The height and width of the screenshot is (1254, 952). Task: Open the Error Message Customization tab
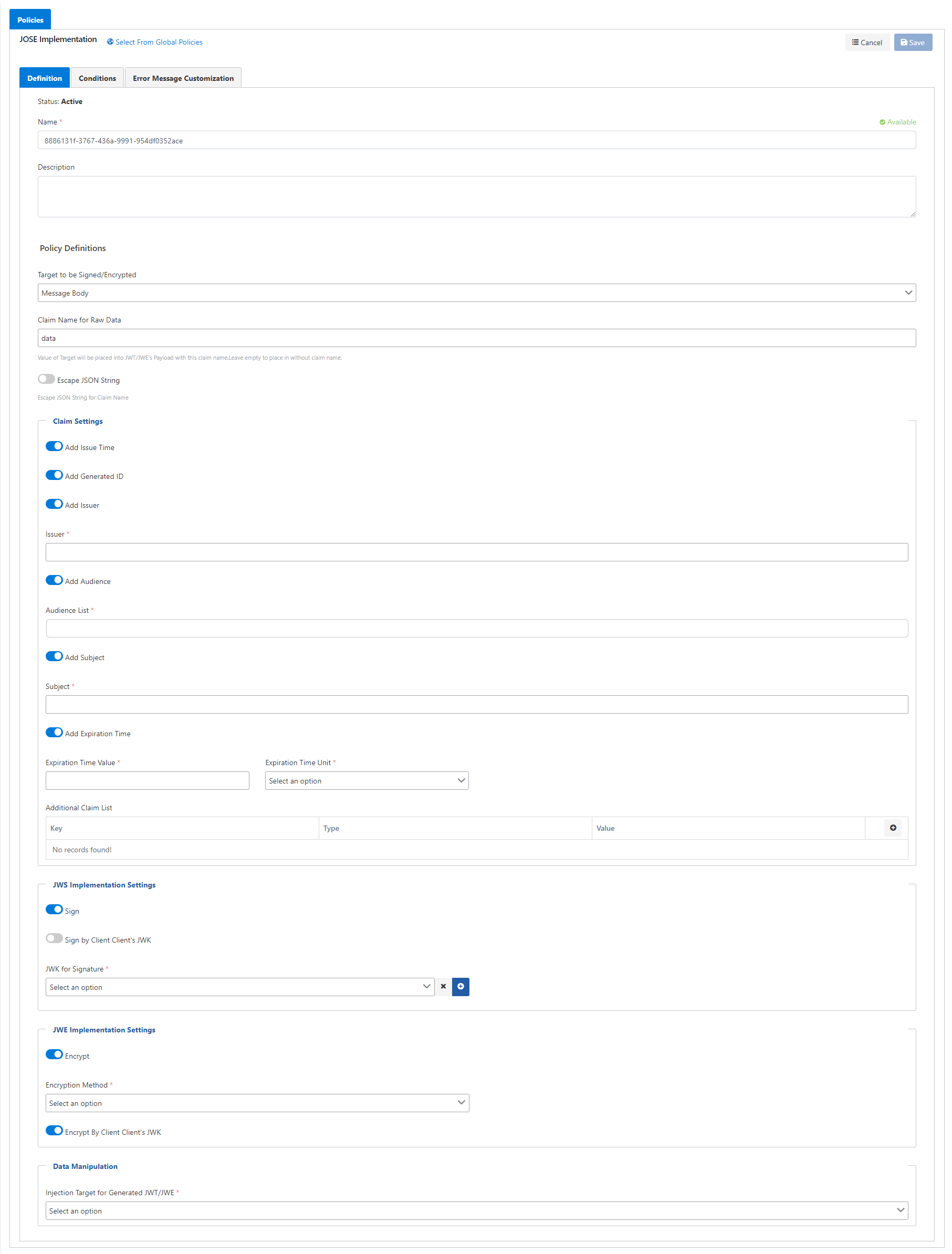(183, 78)
